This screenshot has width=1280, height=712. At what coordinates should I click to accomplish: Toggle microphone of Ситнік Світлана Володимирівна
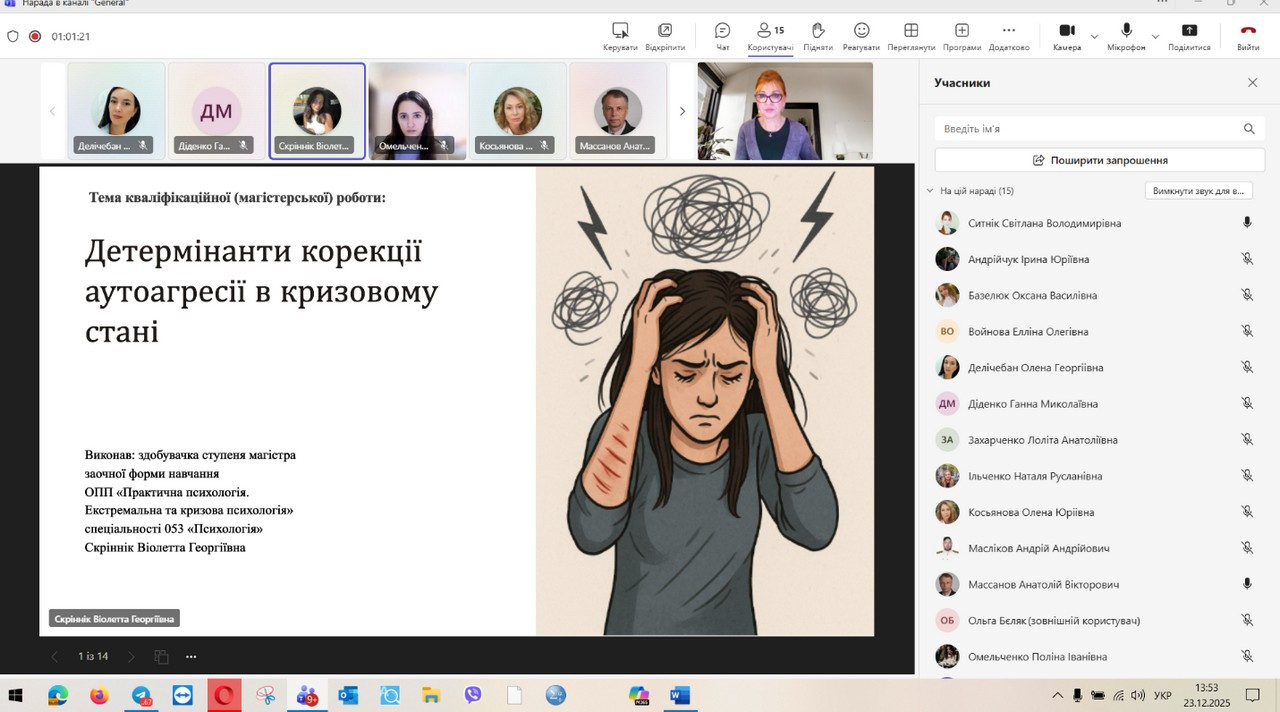1247,223
